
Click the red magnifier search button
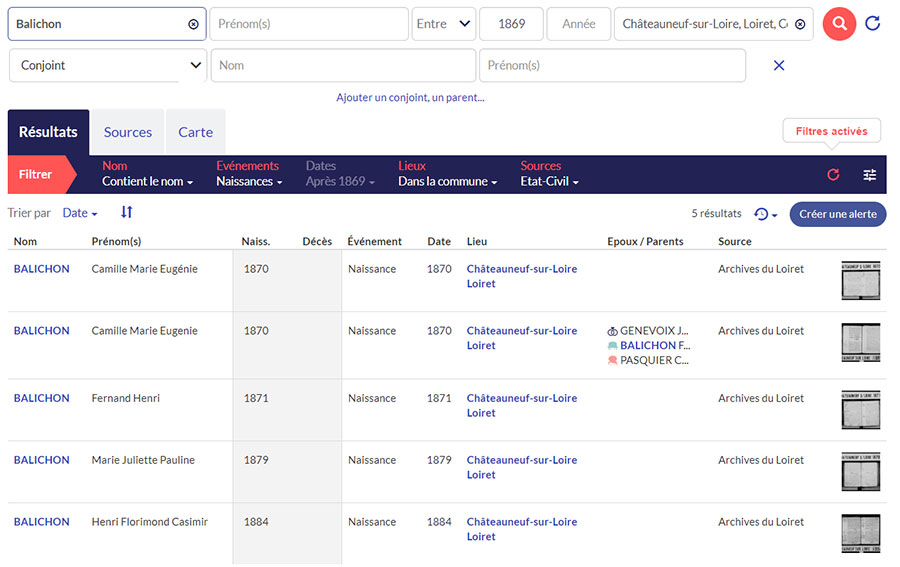click(x=839, y=23)
